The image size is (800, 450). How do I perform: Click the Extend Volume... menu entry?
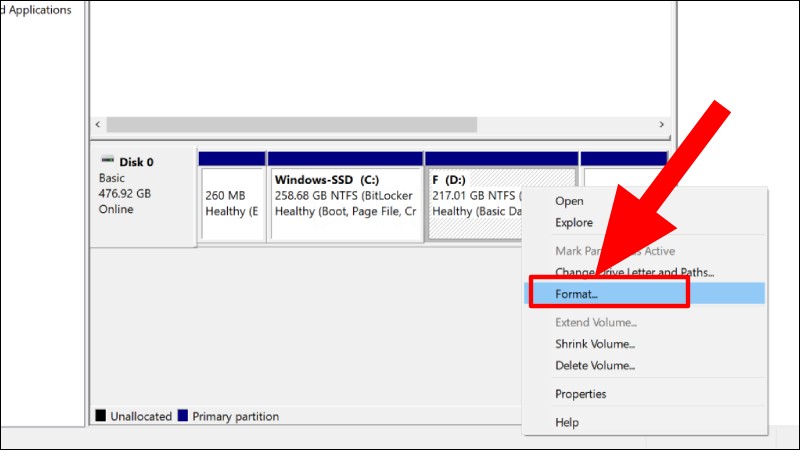tap(596, 322)
